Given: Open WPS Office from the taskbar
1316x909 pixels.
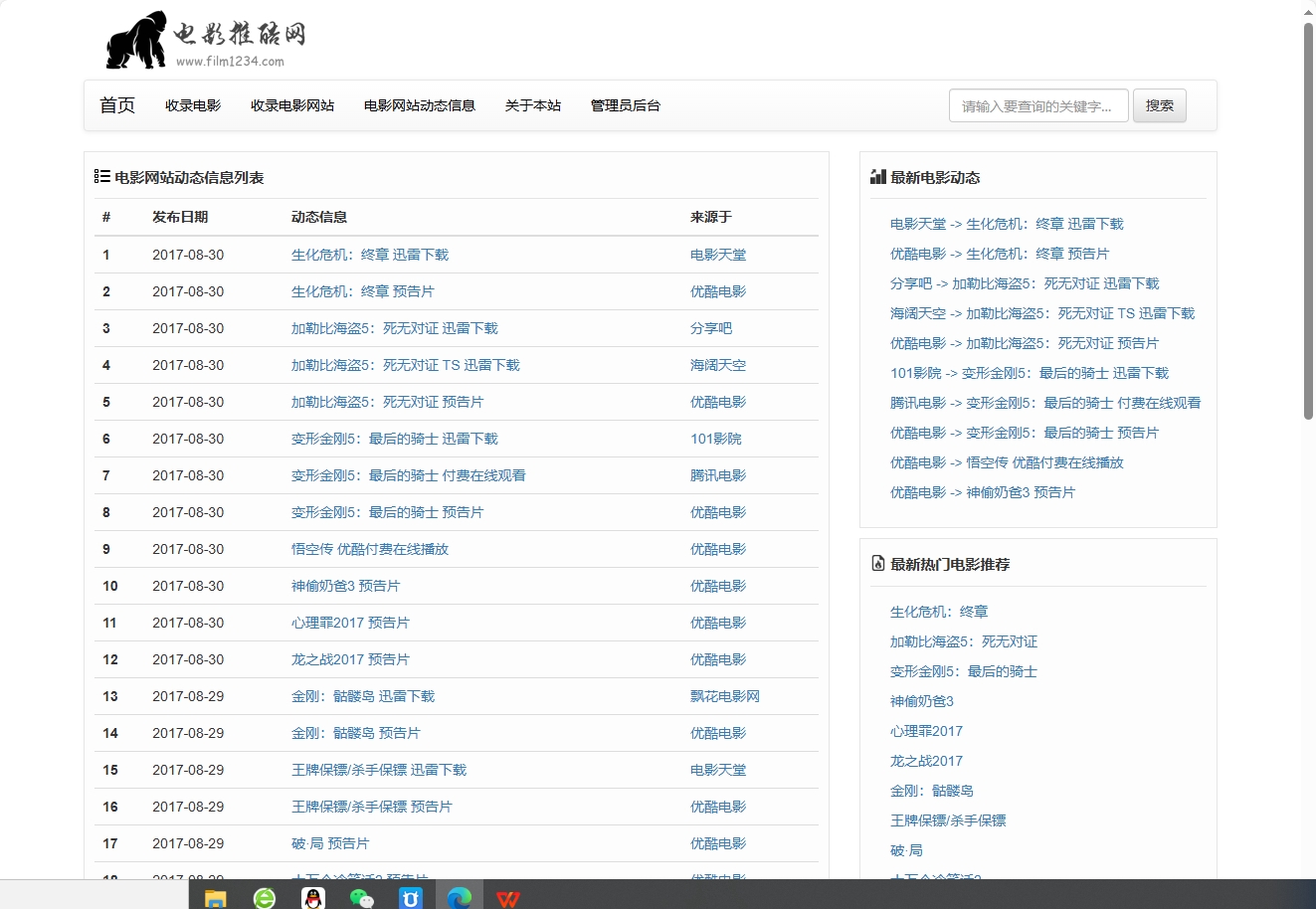Looking at the screenshot, I should [509, 896].
